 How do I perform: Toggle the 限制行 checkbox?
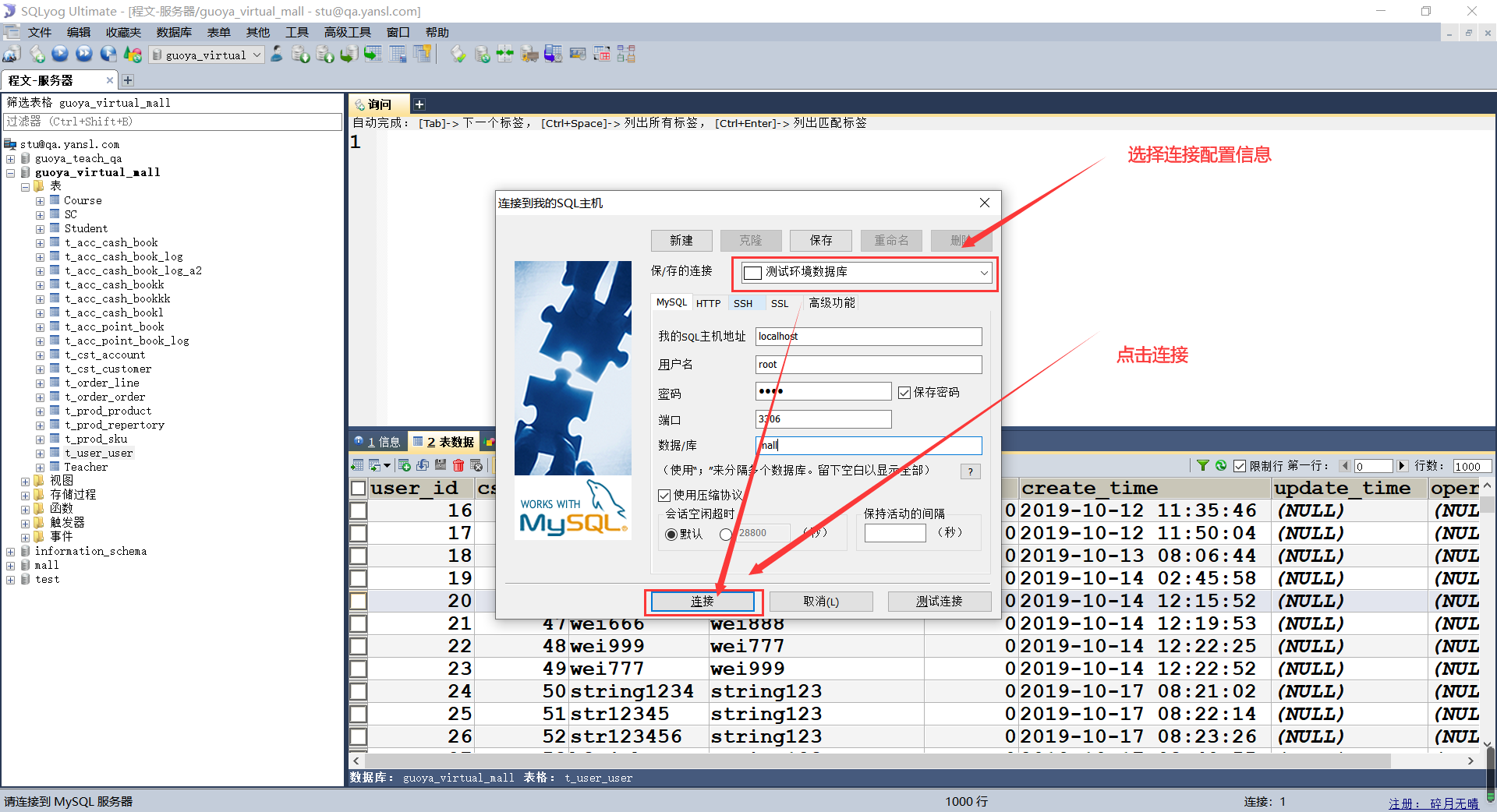pos(1240,466)
